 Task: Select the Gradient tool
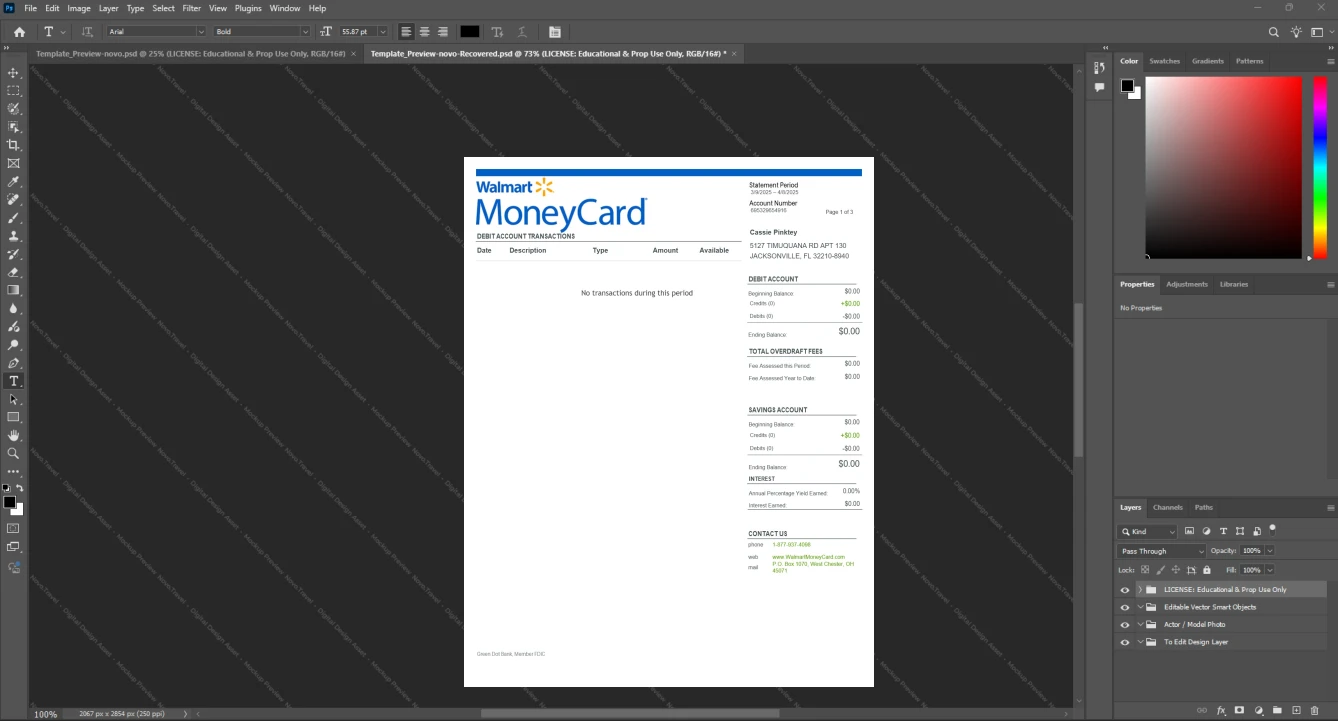coord(13,290)
